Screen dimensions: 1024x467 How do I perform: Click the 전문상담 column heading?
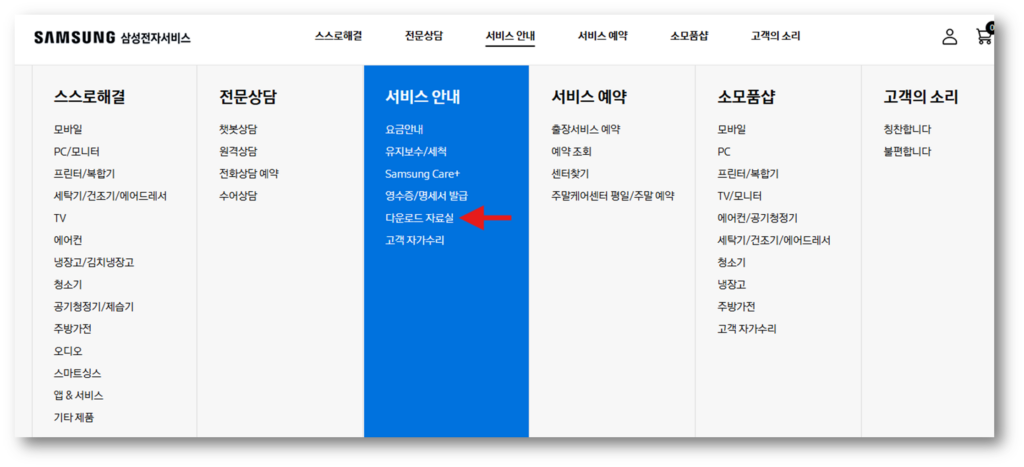(248, 97)
